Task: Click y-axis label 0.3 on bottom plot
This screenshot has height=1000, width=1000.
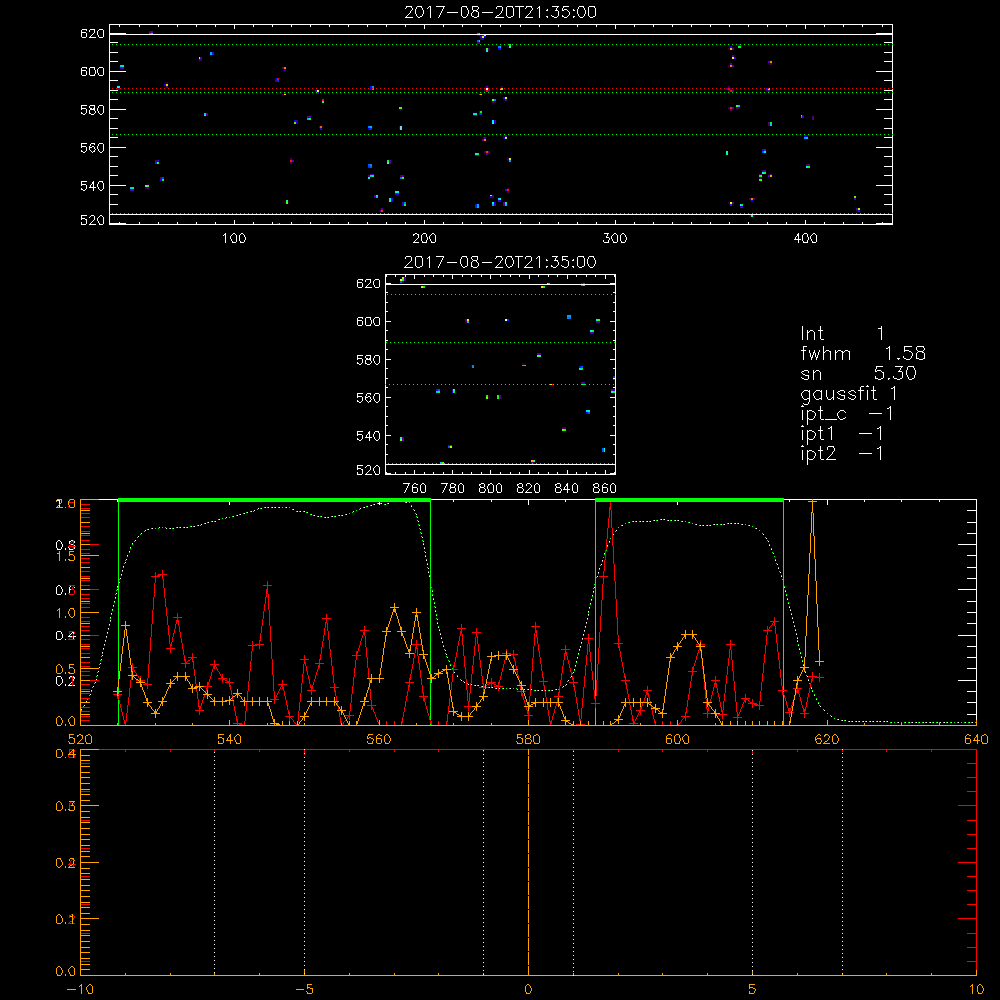Action: 66,807
